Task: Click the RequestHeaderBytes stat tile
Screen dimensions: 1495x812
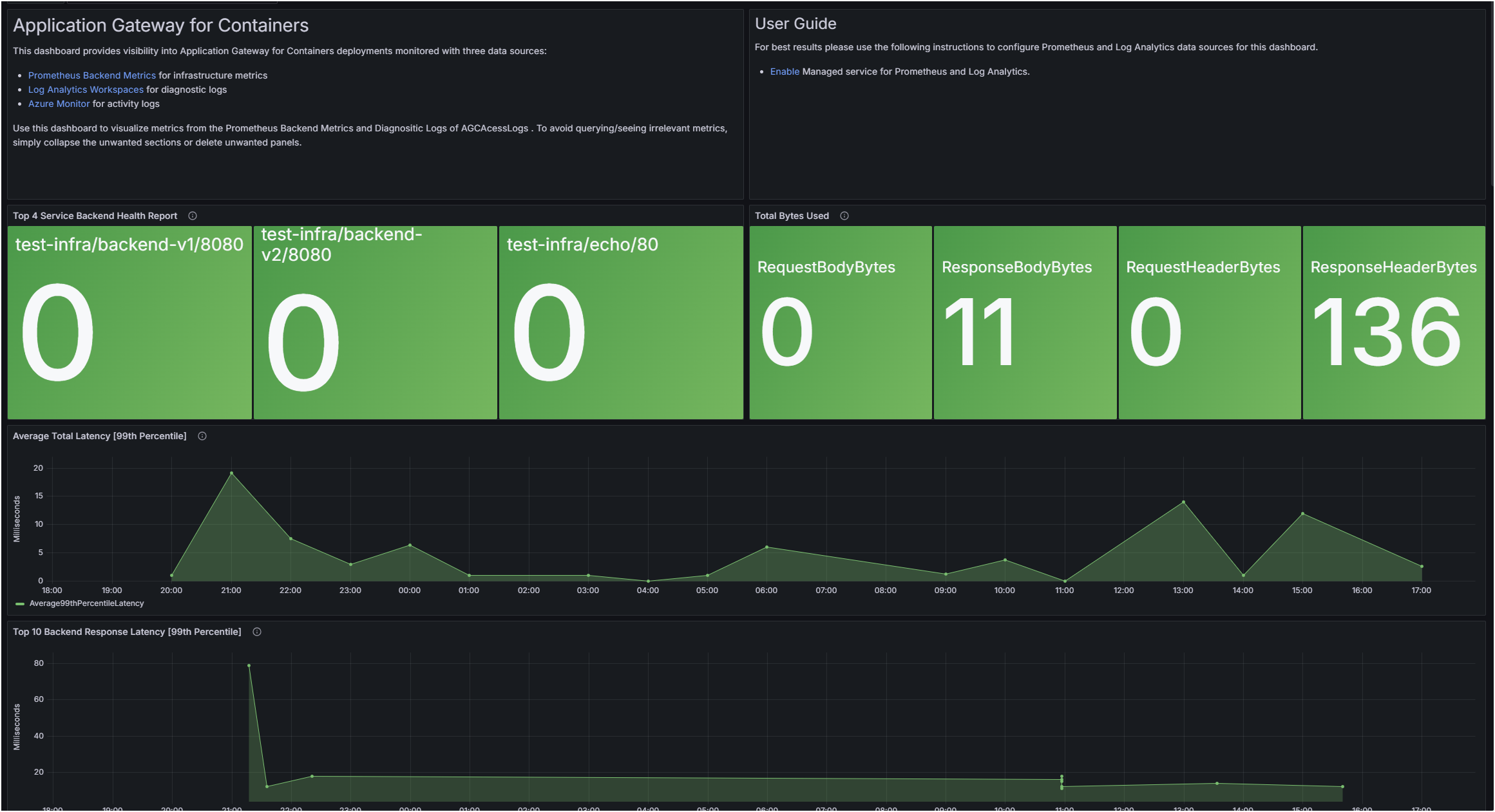Action: click(x=1209, y=322)
